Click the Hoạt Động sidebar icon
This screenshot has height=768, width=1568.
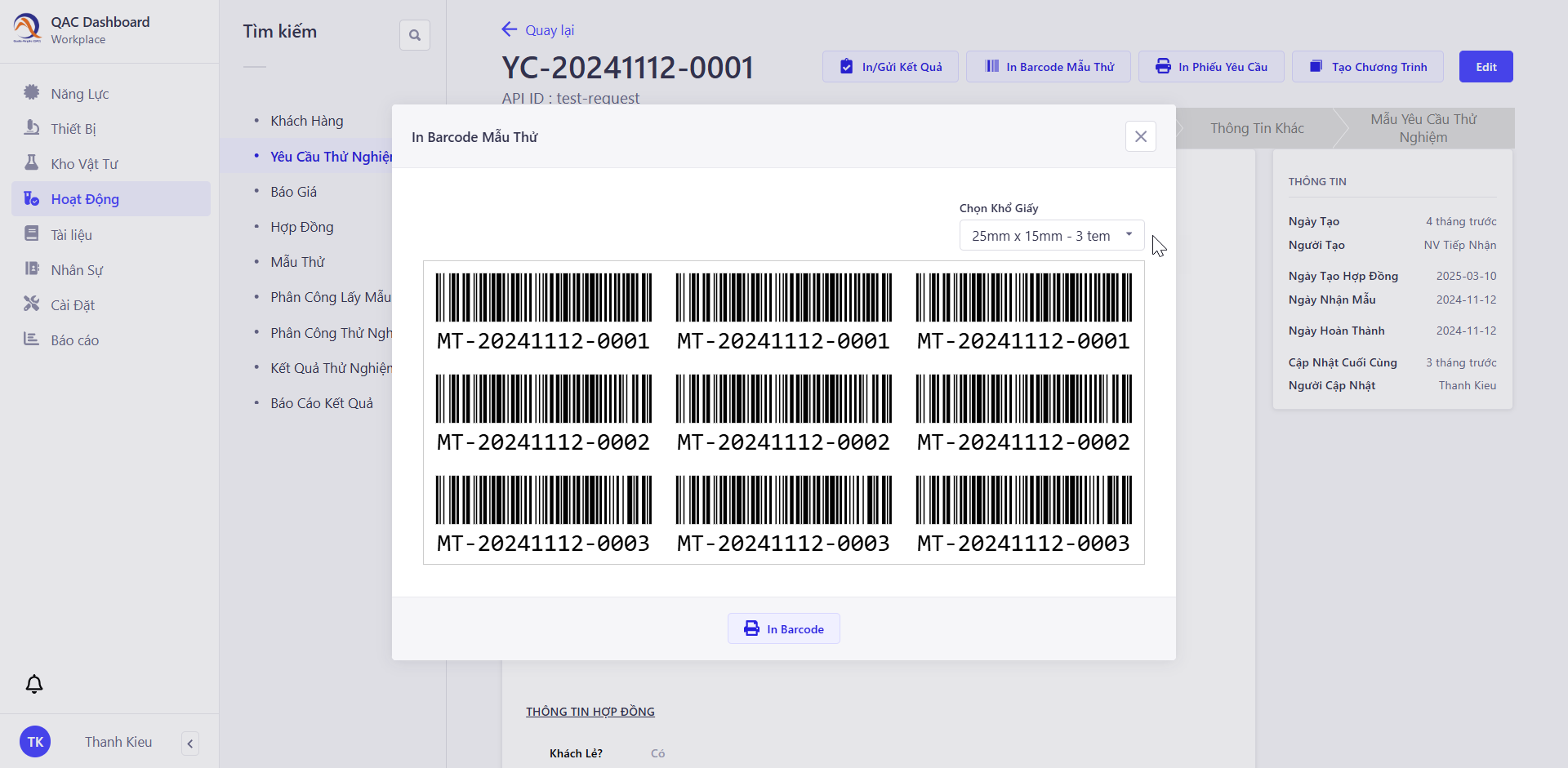pos(31,198)
